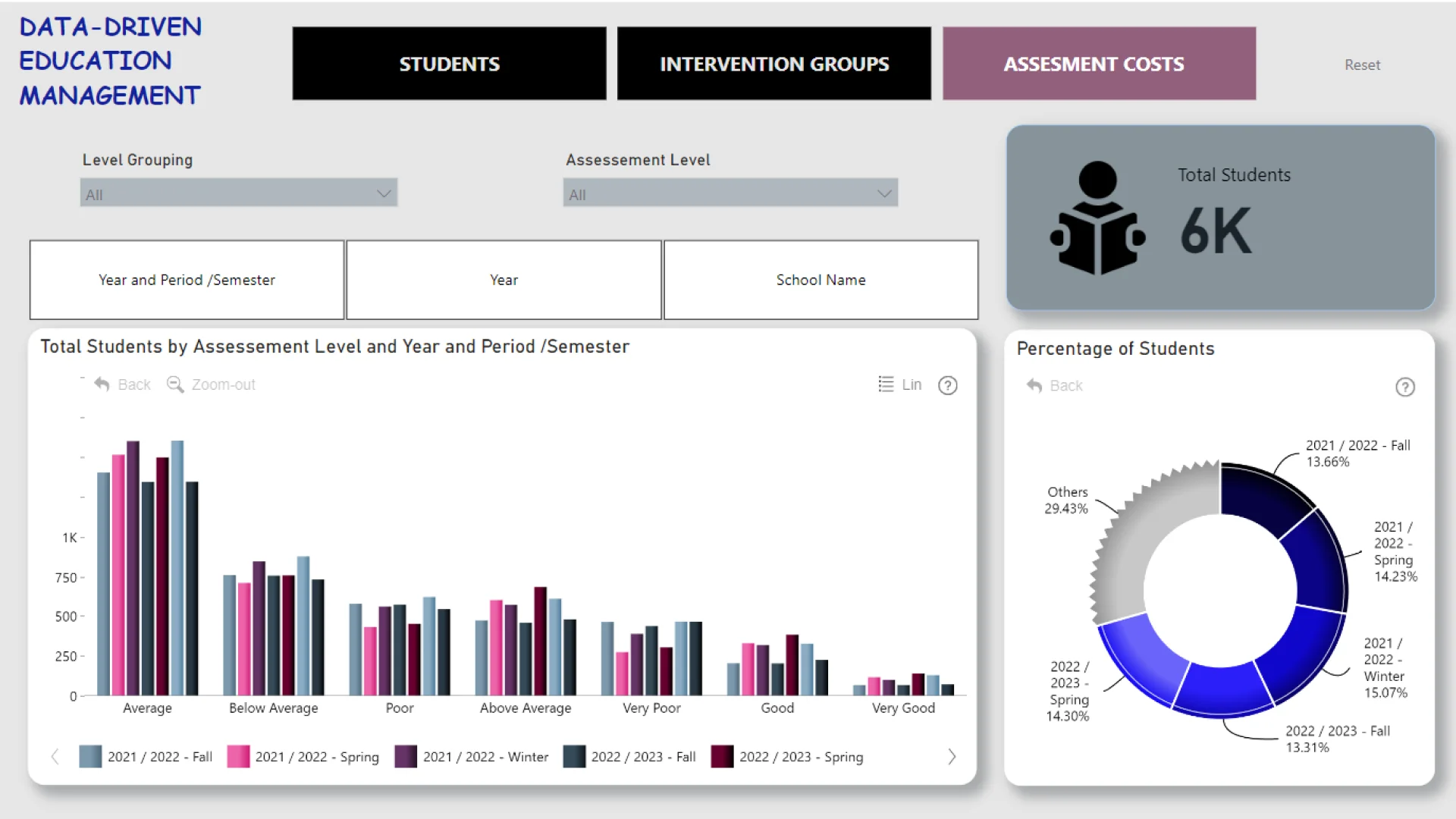Click the 2022 / 2023 - Fall 13.31% label
Image resolution: width=1456 pixels, height=819 pixels.
[x=1338, y=739]
